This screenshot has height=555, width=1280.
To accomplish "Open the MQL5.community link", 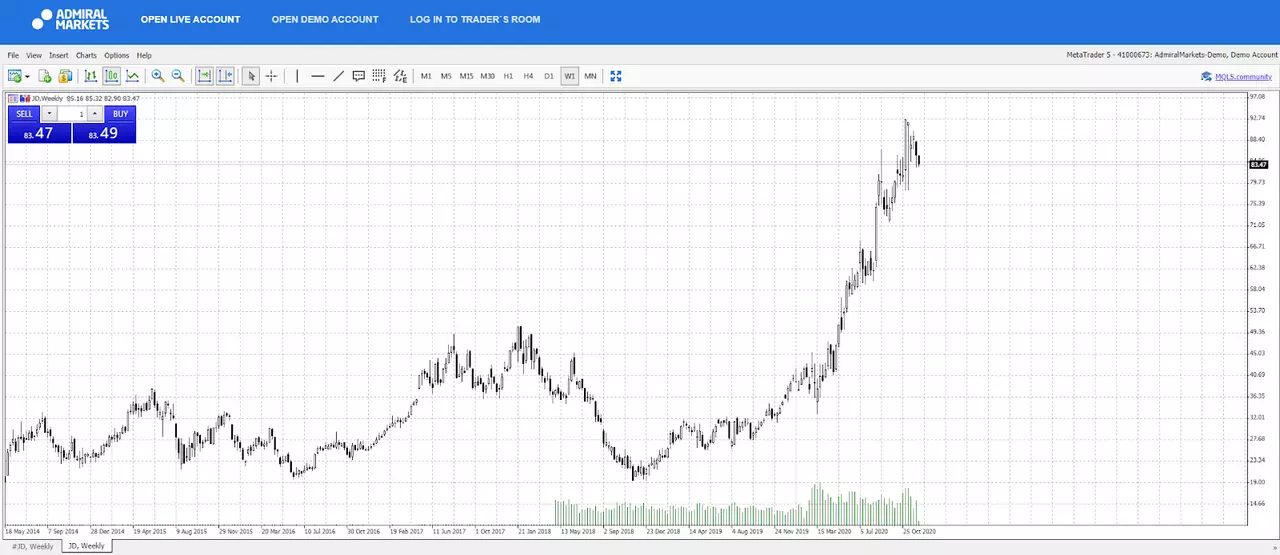I will [x=1243, y=77].
